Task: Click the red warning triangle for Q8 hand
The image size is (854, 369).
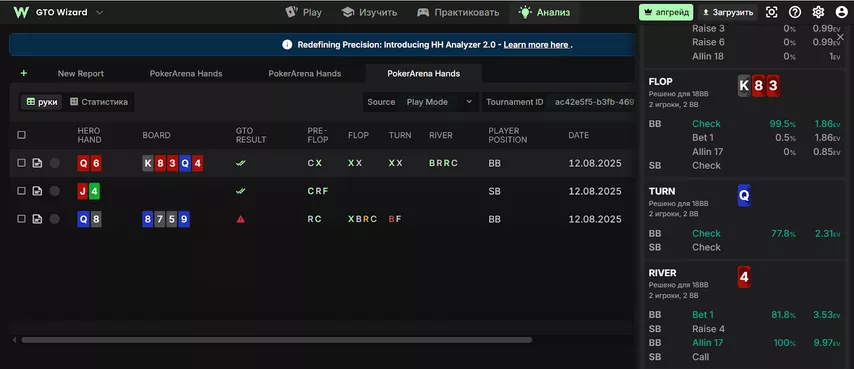Action: (x=240, y=219)
